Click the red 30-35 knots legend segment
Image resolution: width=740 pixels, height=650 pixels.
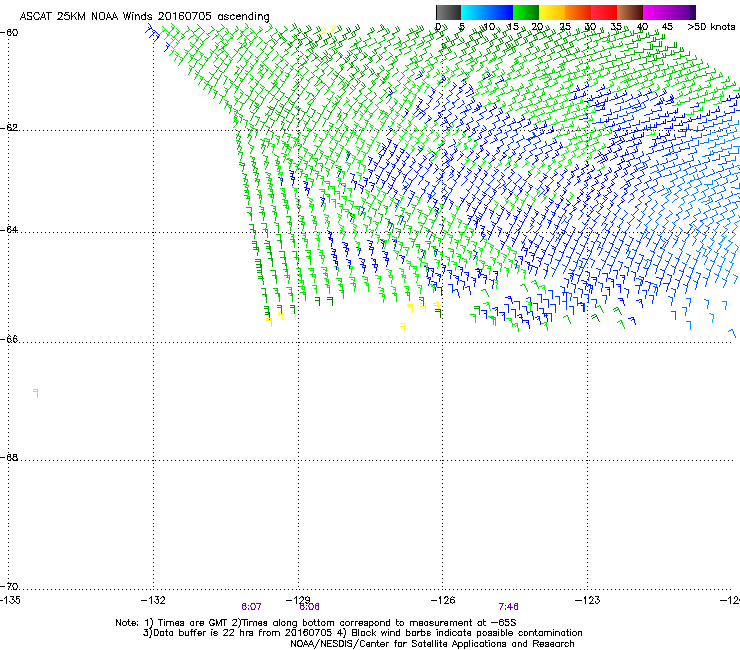(x=604, y=12)
